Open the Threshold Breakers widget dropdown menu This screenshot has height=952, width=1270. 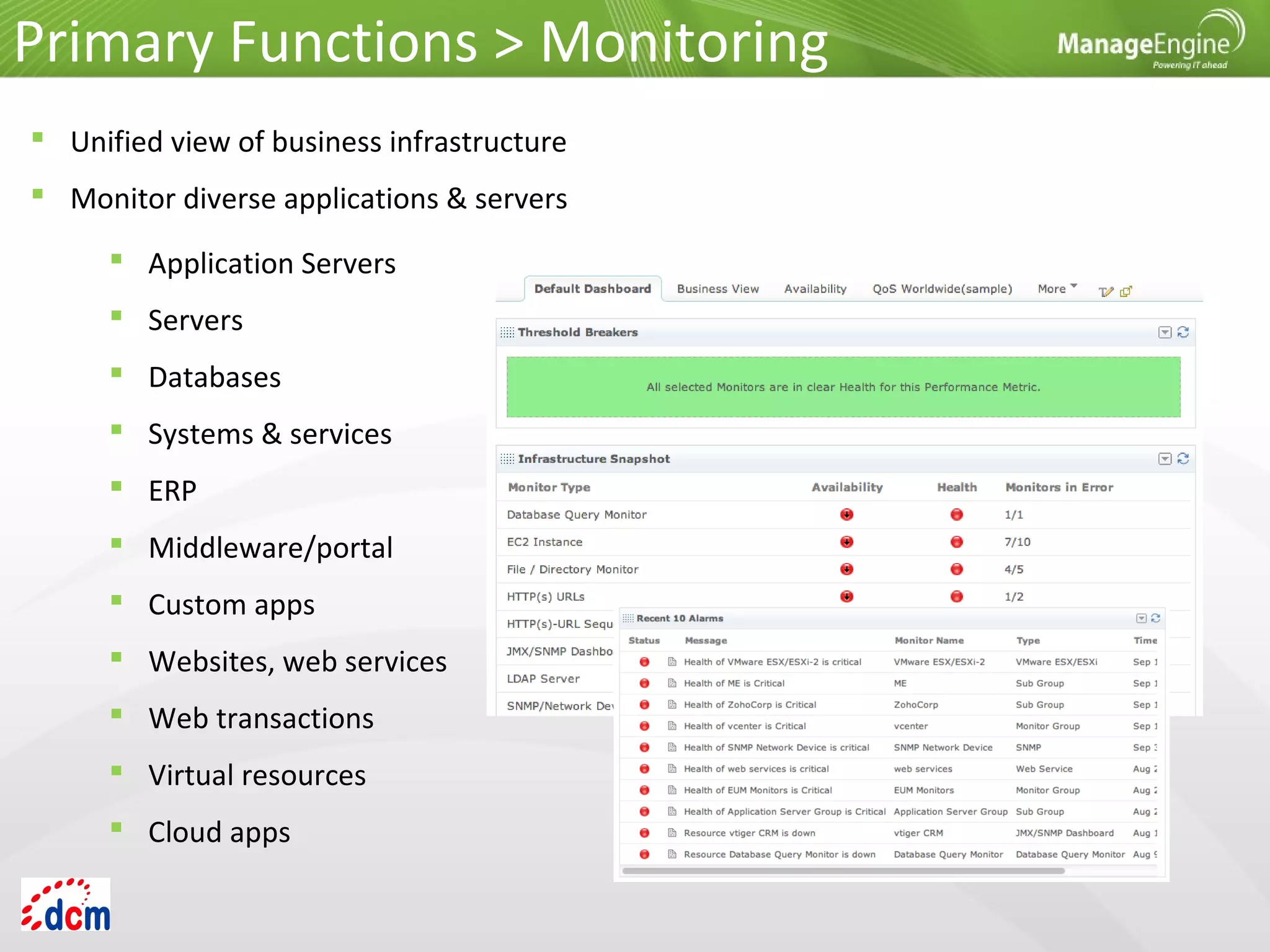(1165, 332)
